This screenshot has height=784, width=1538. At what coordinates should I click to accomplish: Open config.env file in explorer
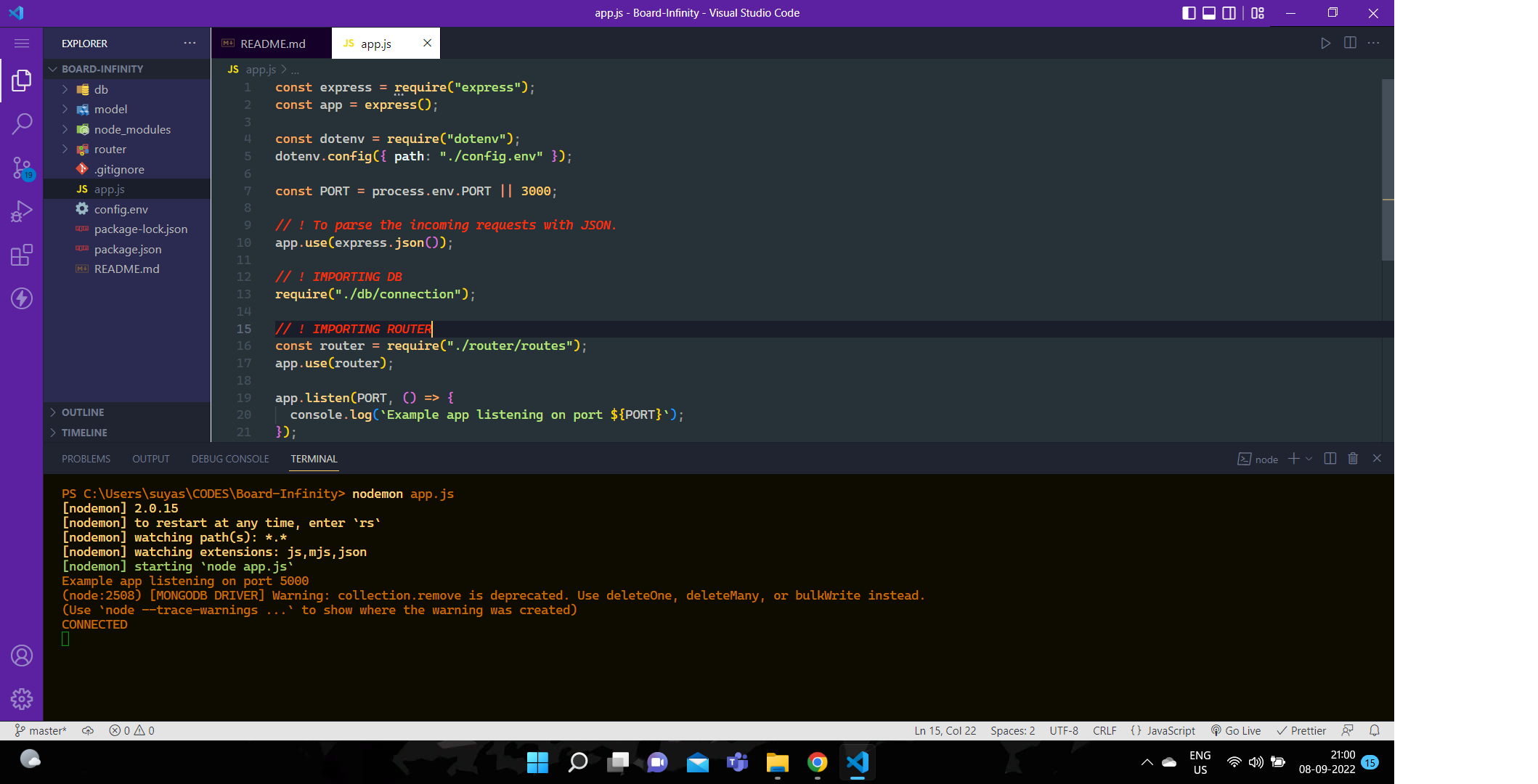click(x=127, y=209)
